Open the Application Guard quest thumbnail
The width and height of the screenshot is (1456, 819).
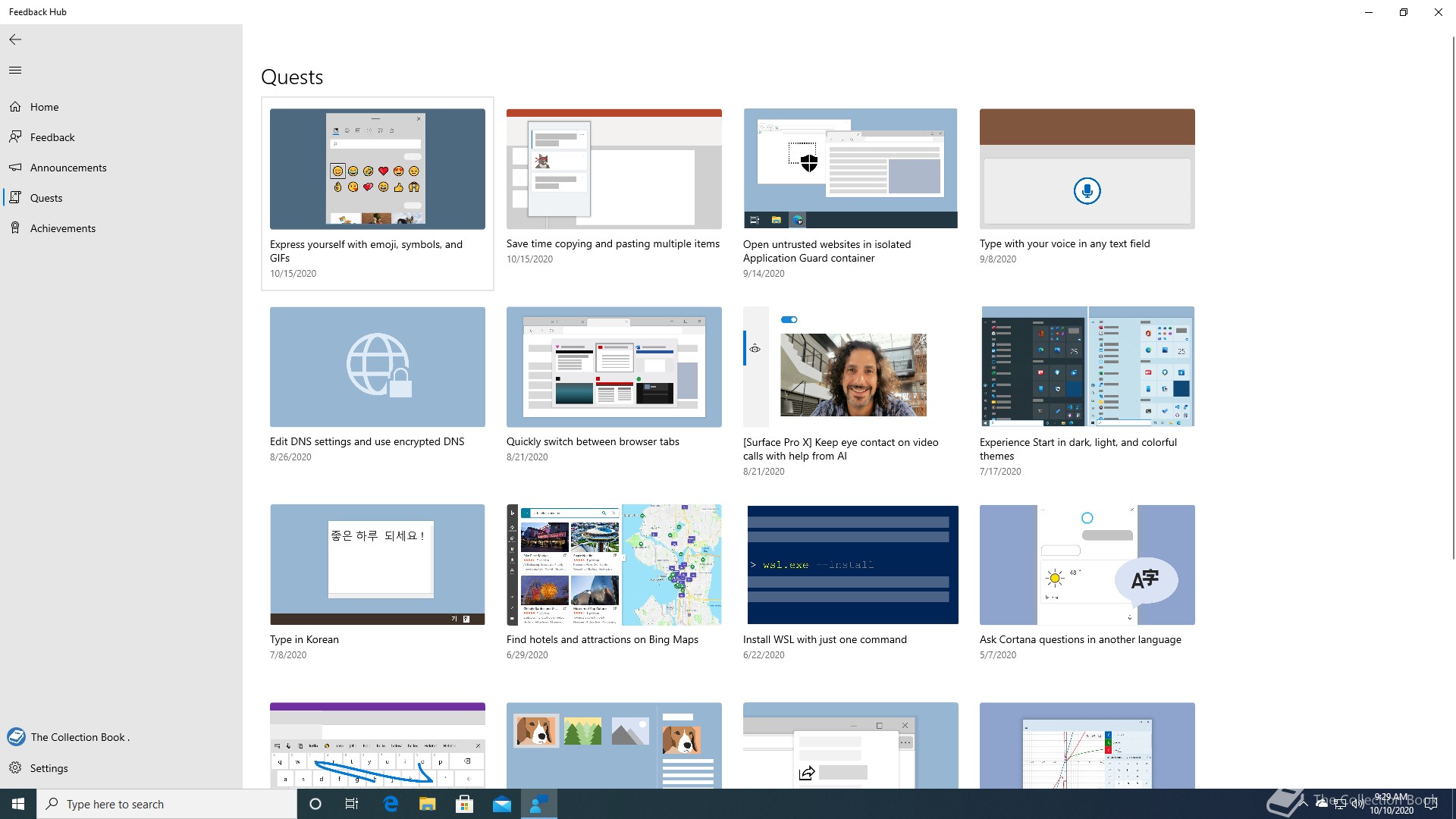(x=851, y=169)
